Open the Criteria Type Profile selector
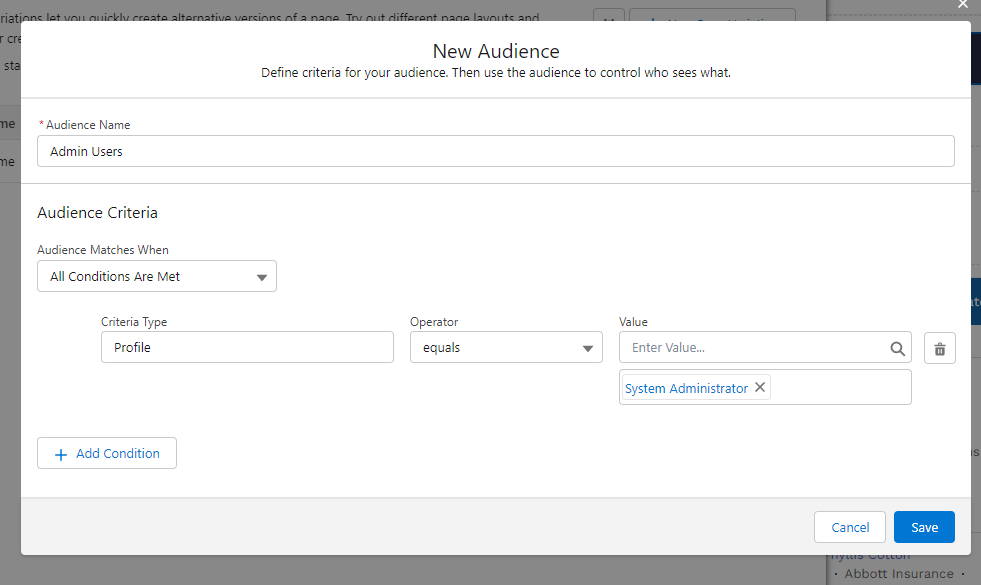981x585 pixels. coord(246,347)
